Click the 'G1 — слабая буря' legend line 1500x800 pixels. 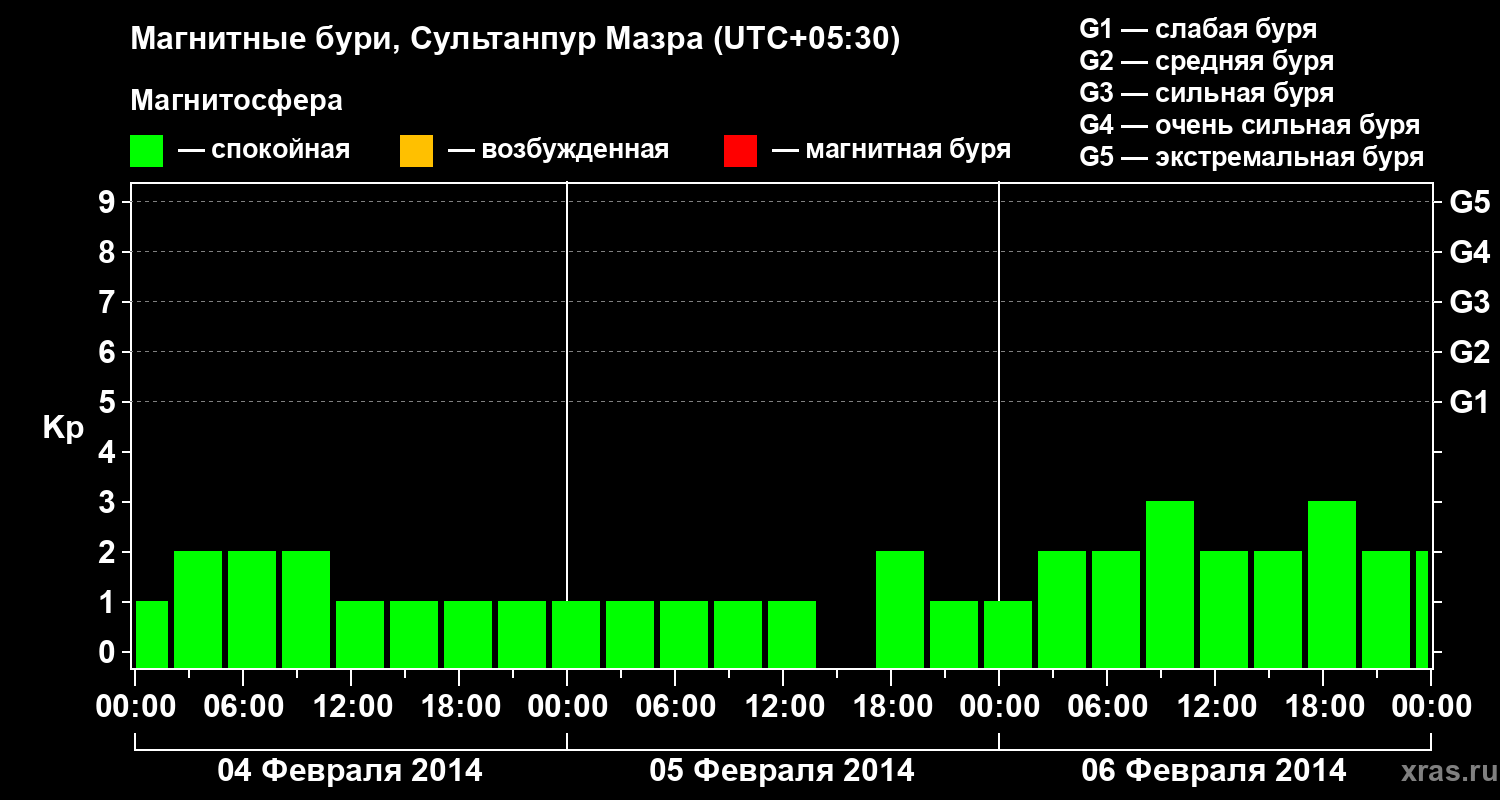point(1198,29)
